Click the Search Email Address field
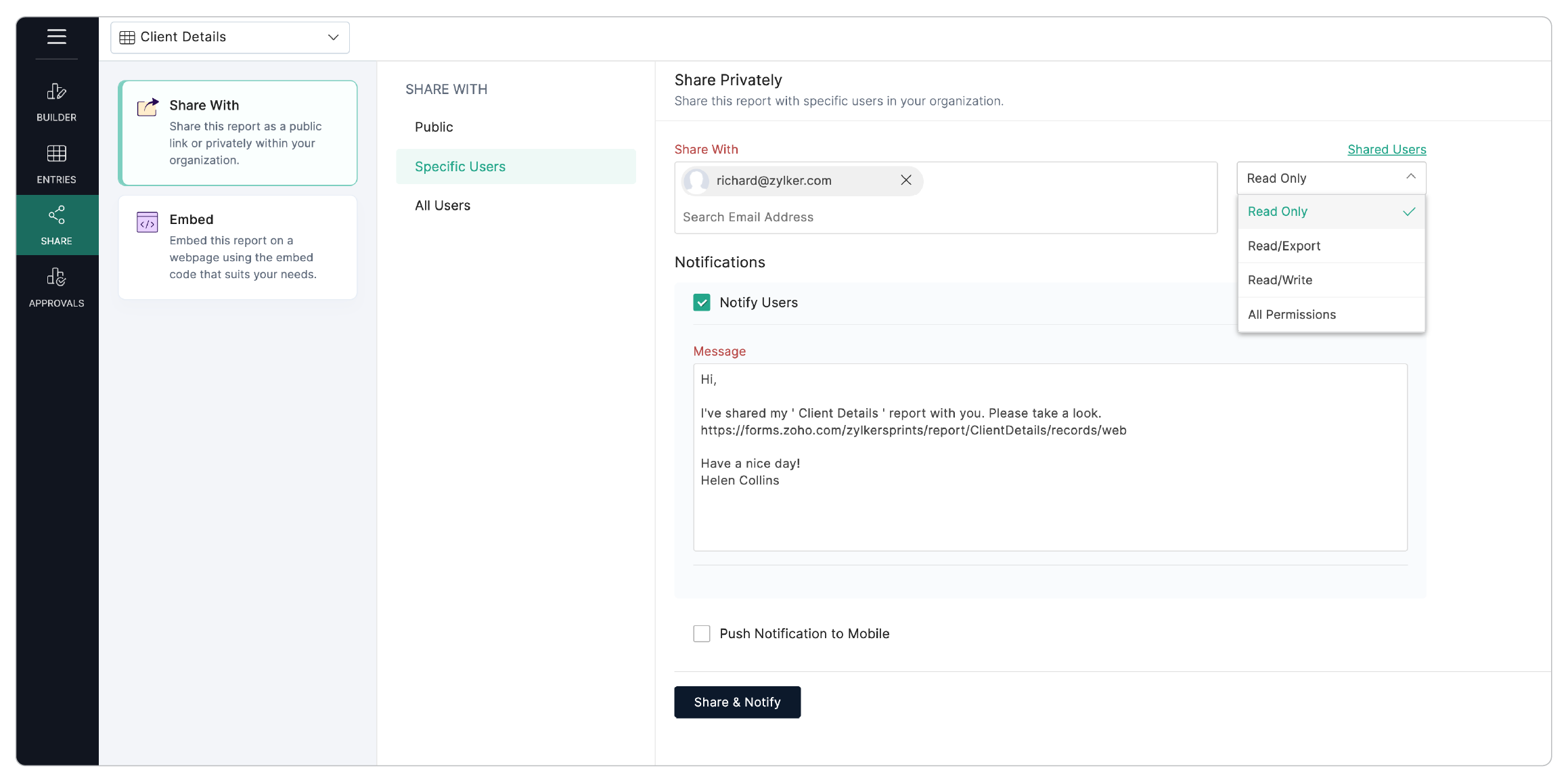Image resolution: width=1568 pixels, height=783 pixels. coord(748,217)
